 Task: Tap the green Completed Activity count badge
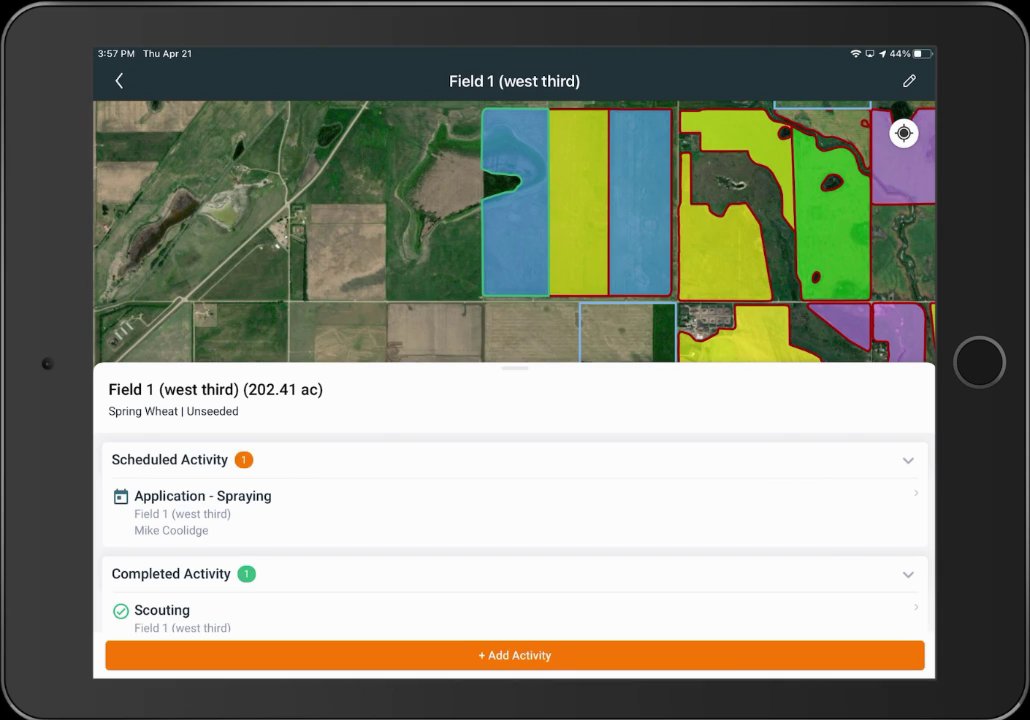(246, 574)
